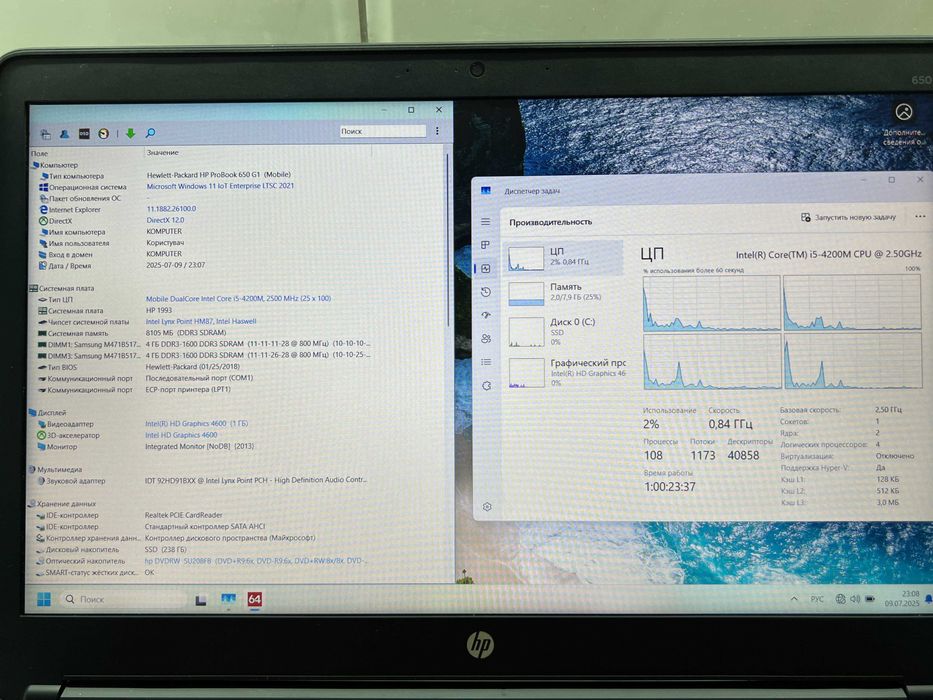Image resolution: width=933 pixels, height=700 pixels.
Task: Select the Звуковой адаптер row
Action: click(x=201, y=480)
